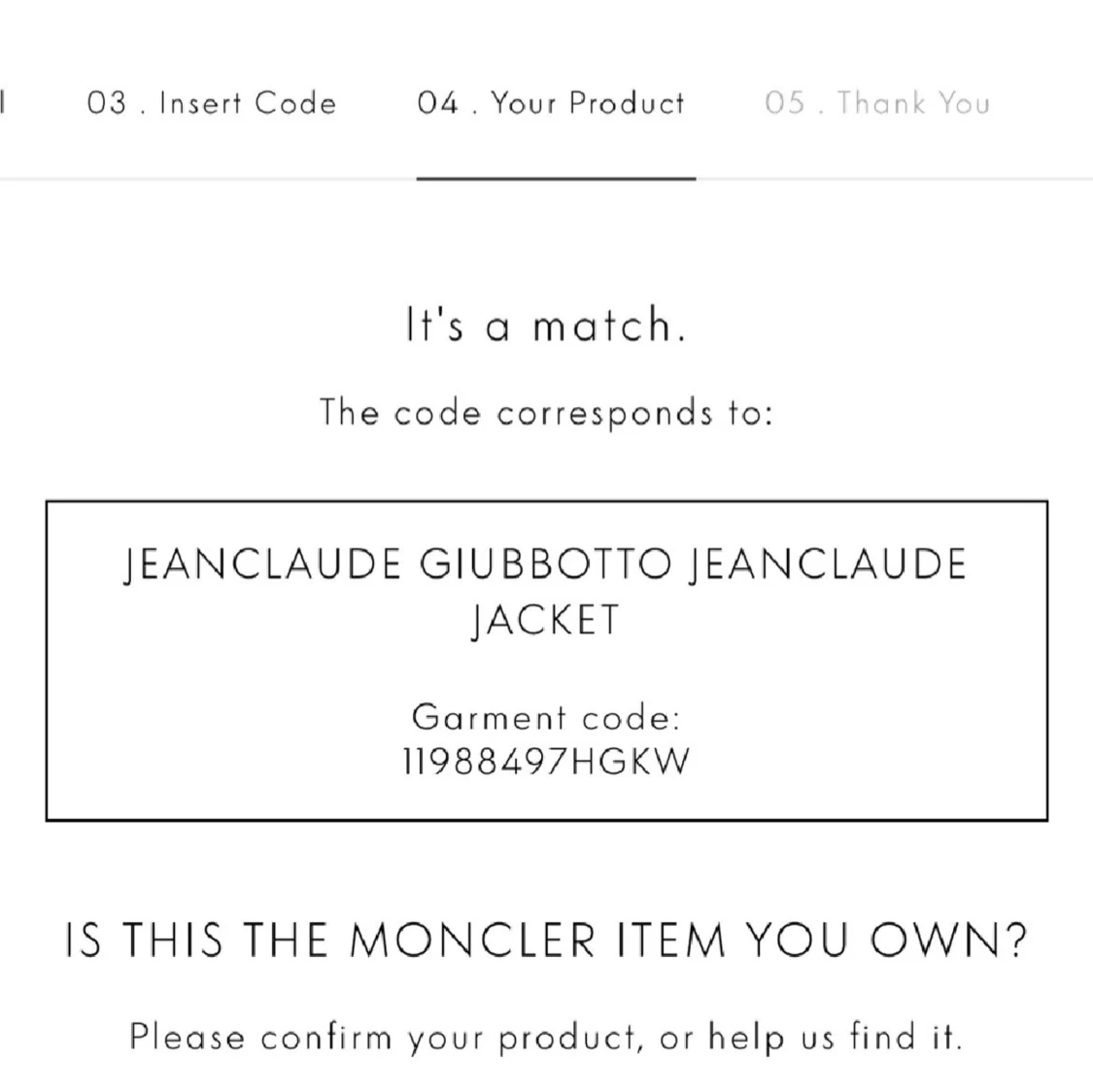This screenshot has height=1092, width=1093.
Task: Click the "help us find it" phrase
Action: click(x=835, y=1037)
